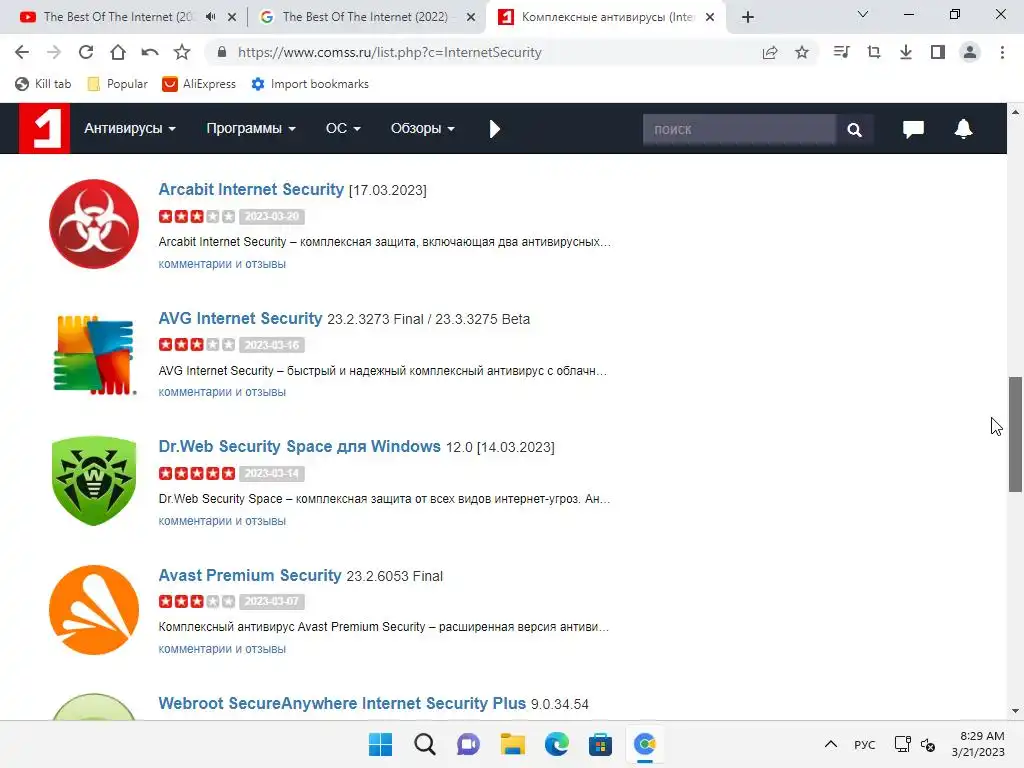Open the browser home page icon
The height and width of the screenshot is (768, 1024).
[118, 52]
